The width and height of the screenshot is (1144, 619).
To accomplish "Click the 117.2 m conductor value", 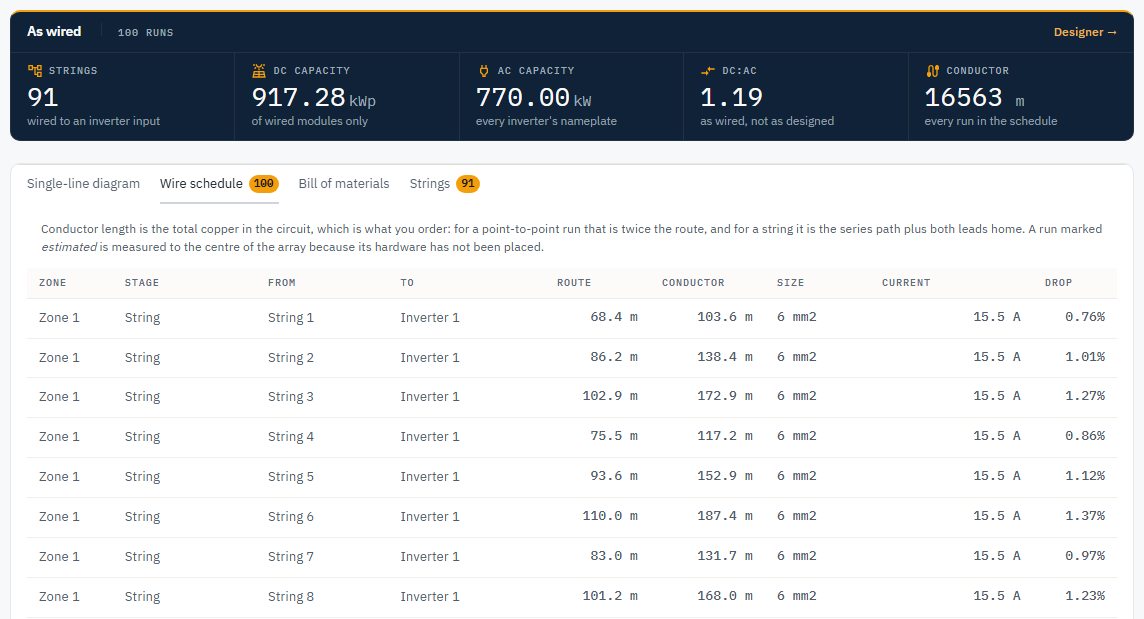I will [724, 436].
